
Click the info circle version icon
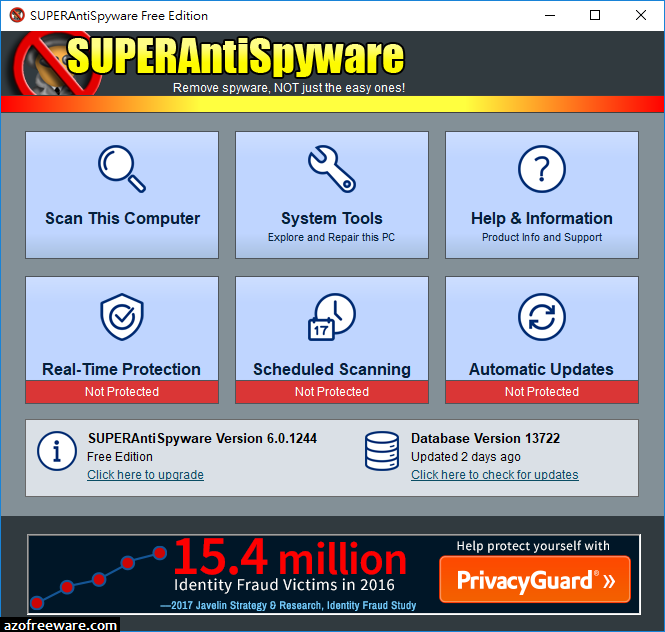click(57, 451)
